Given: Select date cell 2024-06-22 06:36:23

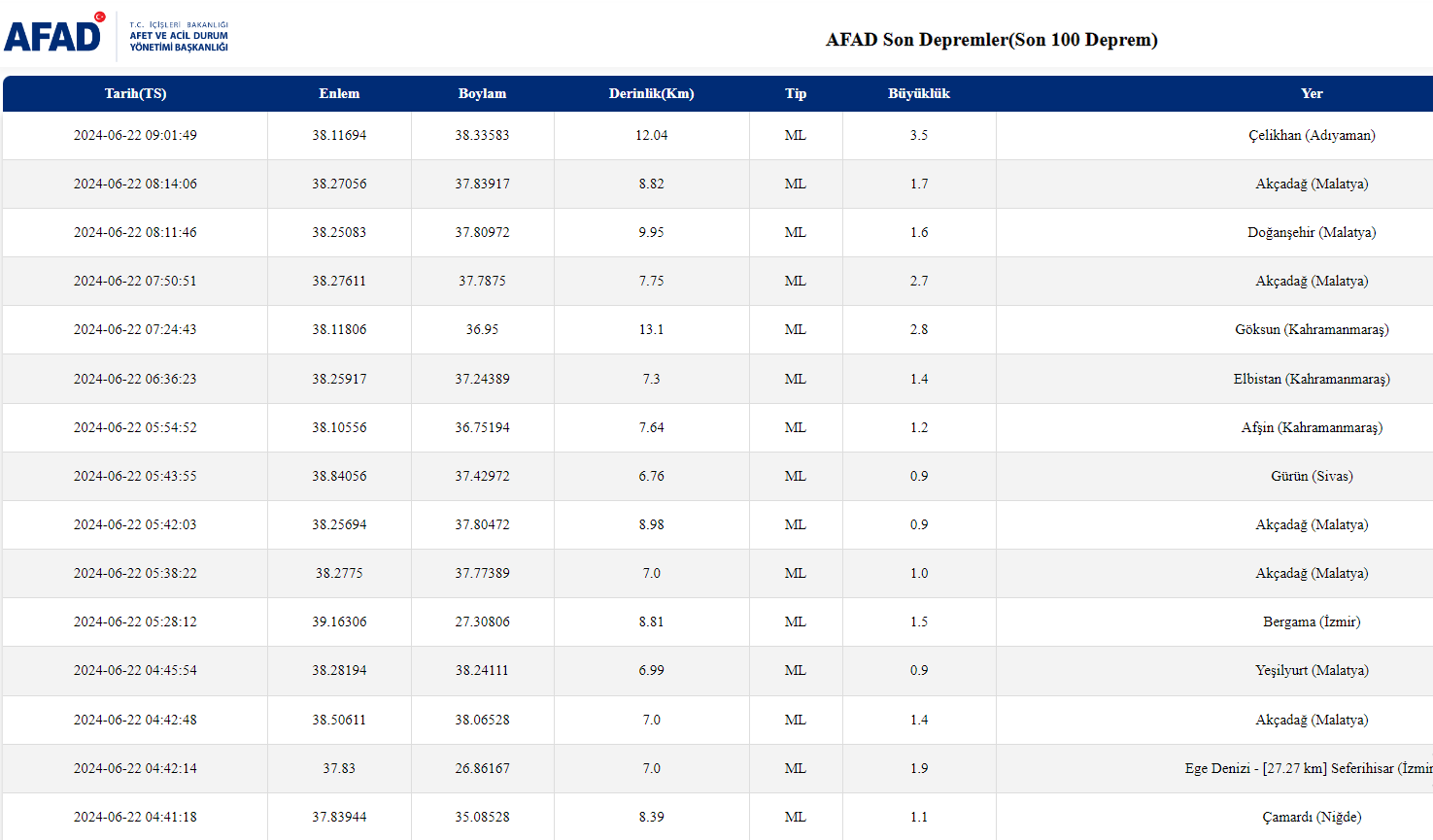Looking at the screenshot, I should click(x=135, y=379).
